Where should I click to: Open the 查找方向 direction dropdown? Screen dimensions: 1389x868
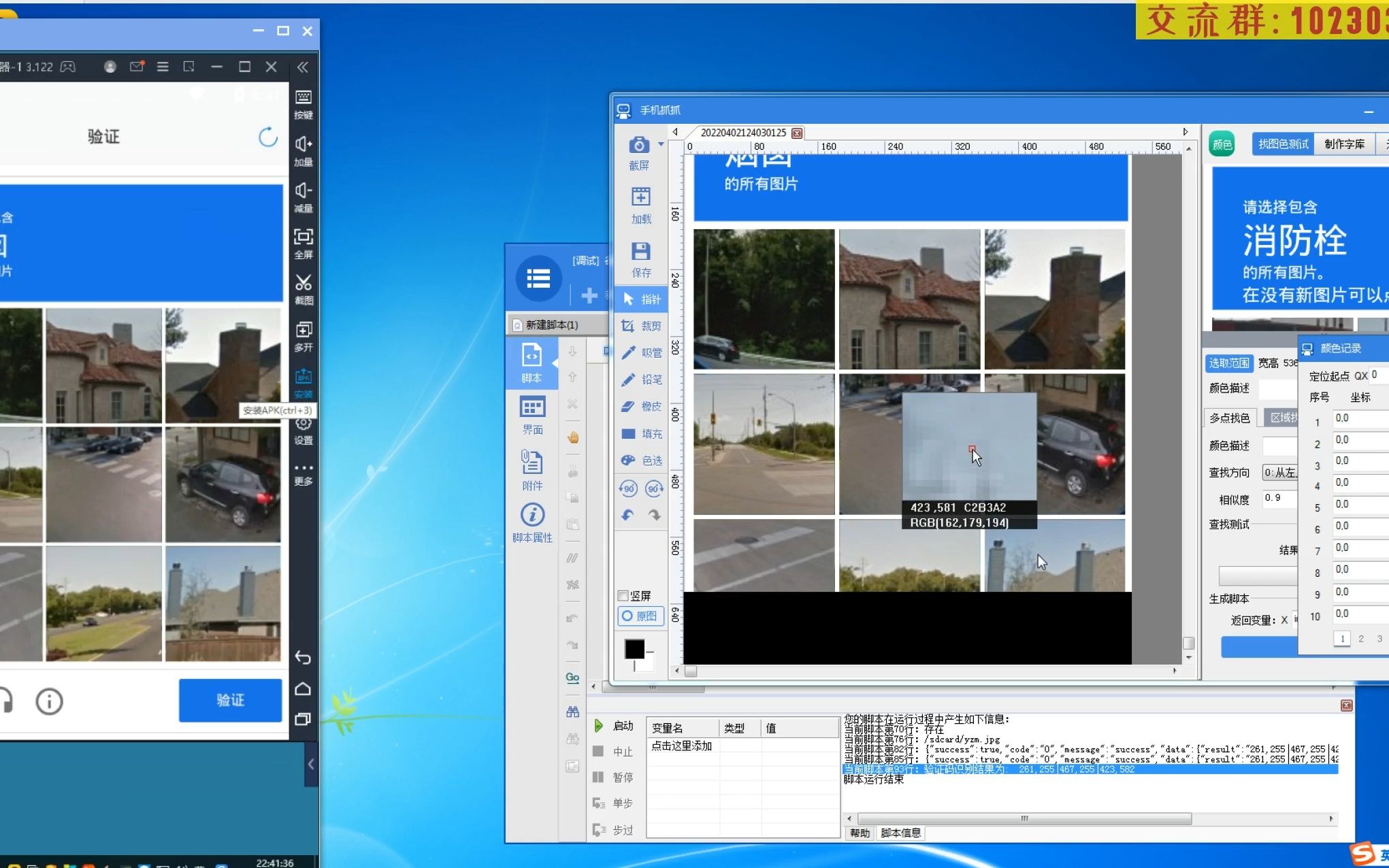point(1279,472)
